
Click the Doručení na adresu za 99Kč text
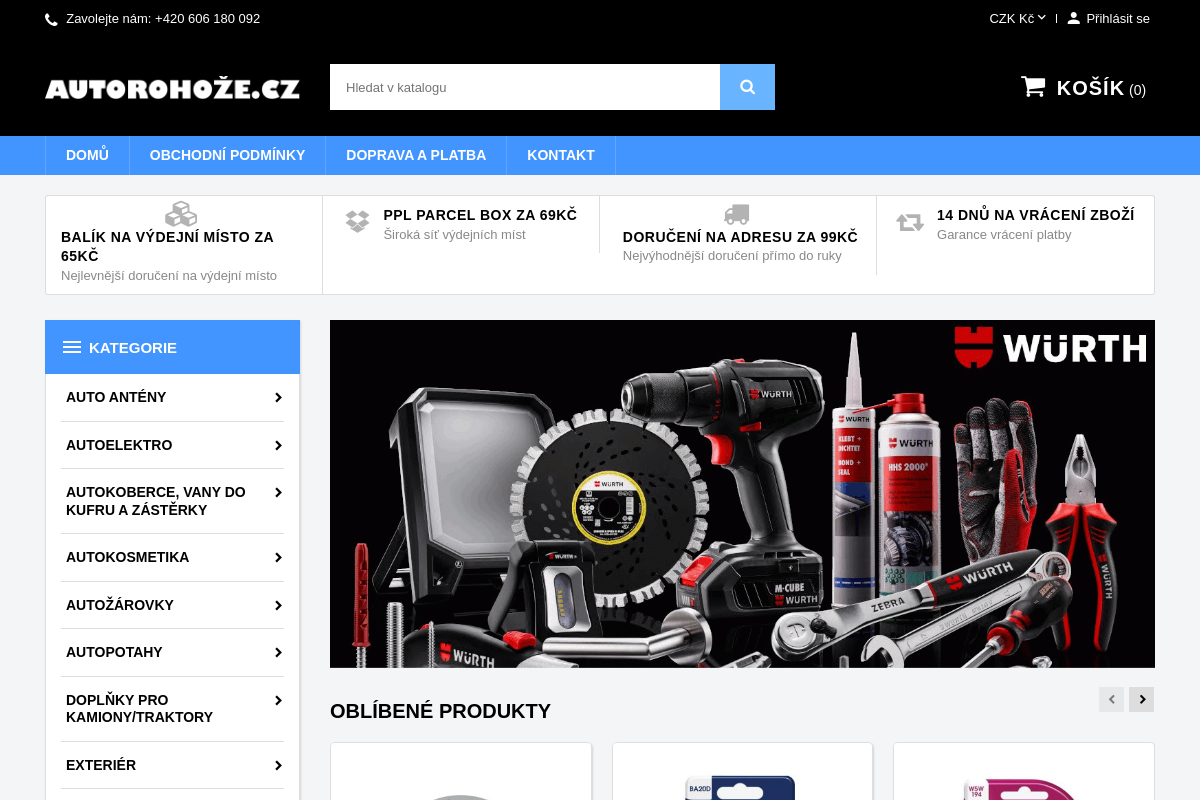point(740,237)
